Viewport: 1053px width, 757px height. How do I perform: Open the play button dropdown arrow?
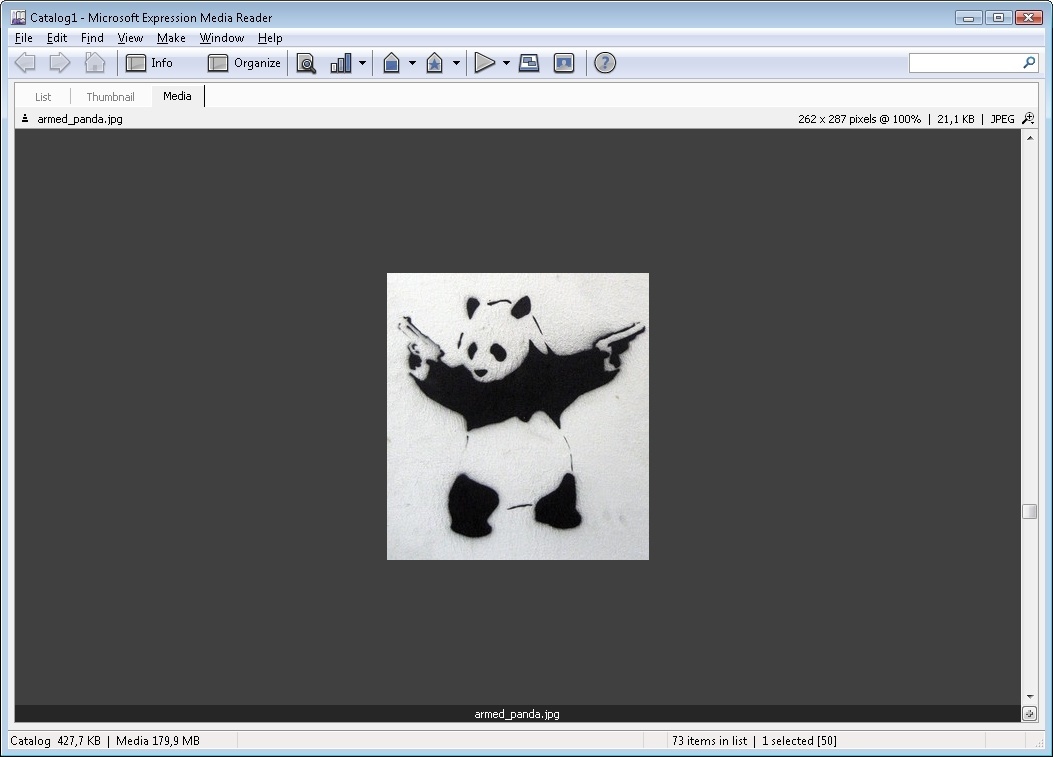pyautogui.click(x=506, y=63)
